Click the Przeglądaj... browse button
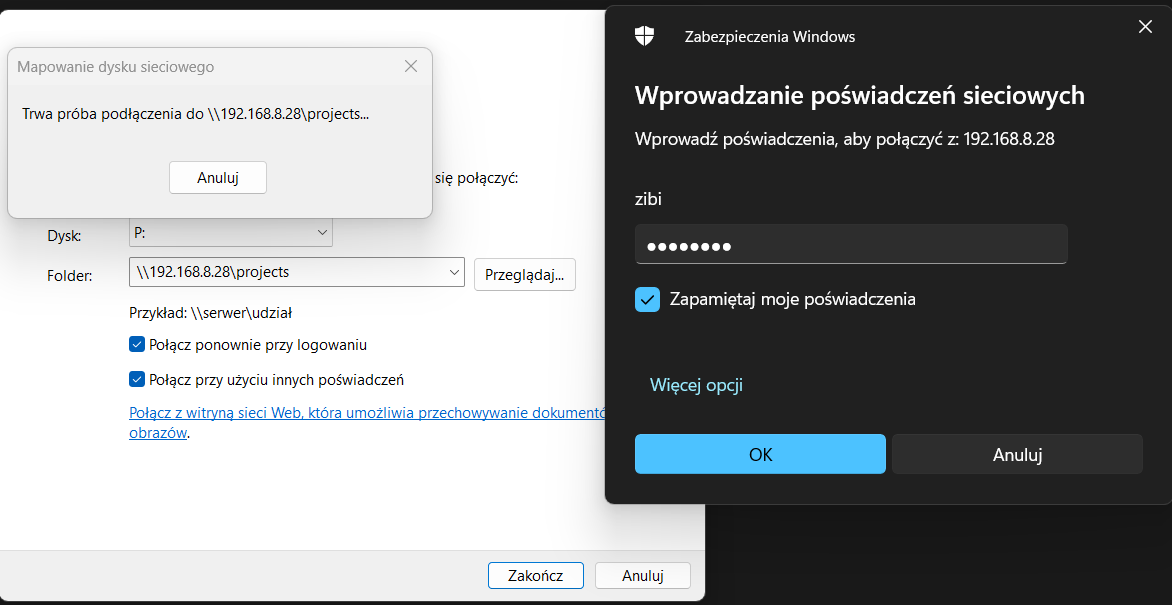 [524, 275]
